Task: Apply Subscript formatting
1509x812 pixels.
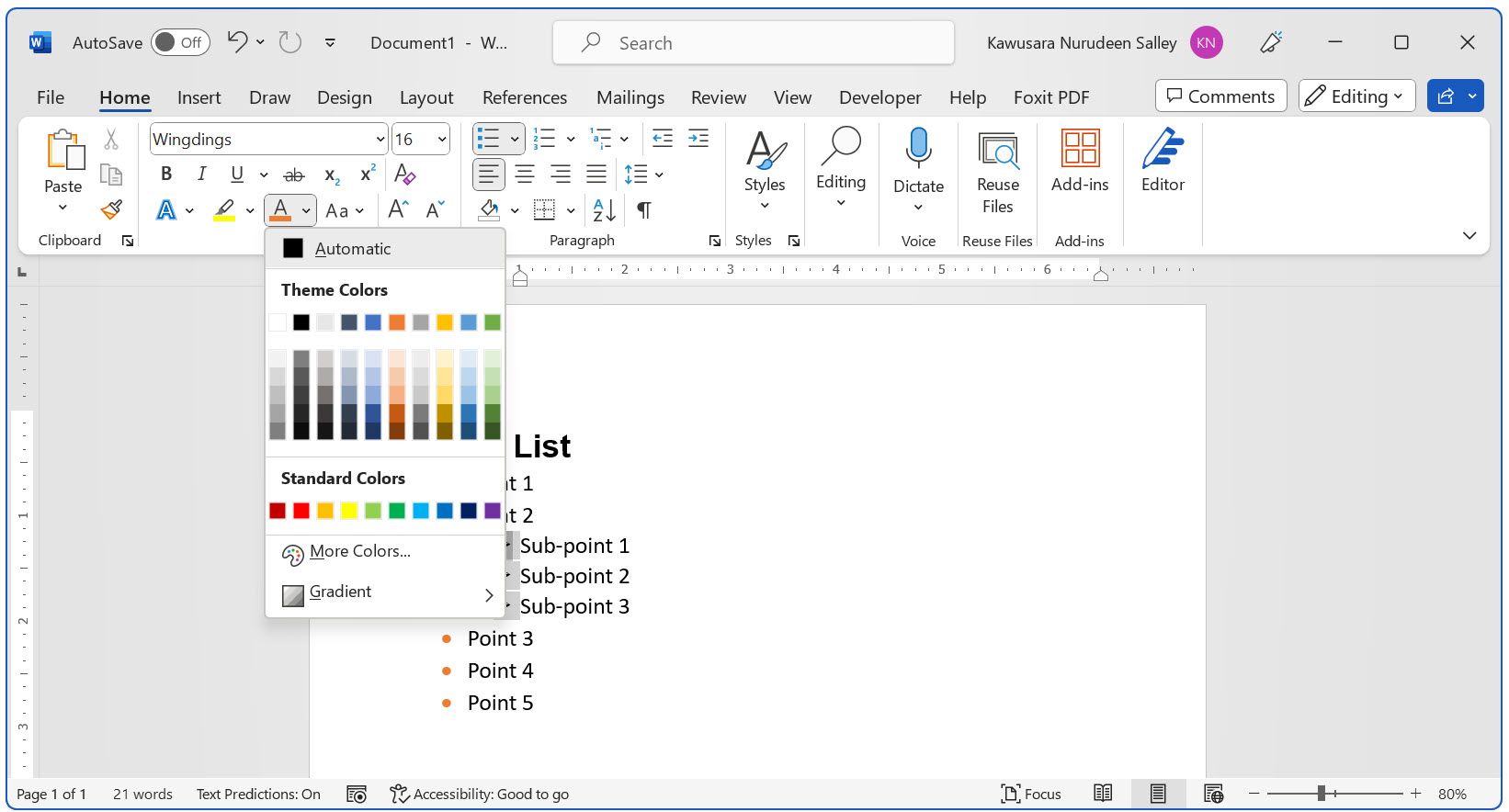Action: point(332,175)
